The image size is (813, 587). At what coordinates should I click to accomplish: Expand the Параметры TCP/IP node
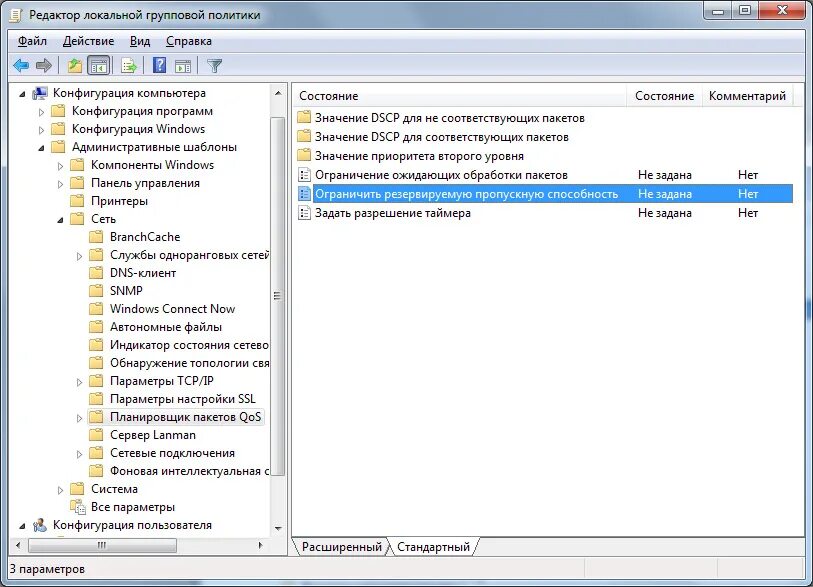(x=79, y=382)
